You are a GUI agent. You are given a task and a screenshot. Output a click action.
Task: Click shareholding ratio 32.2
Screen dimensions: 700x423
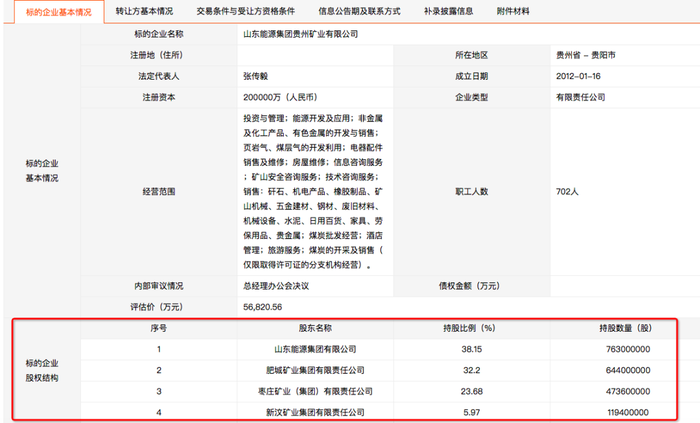[471, 370]
